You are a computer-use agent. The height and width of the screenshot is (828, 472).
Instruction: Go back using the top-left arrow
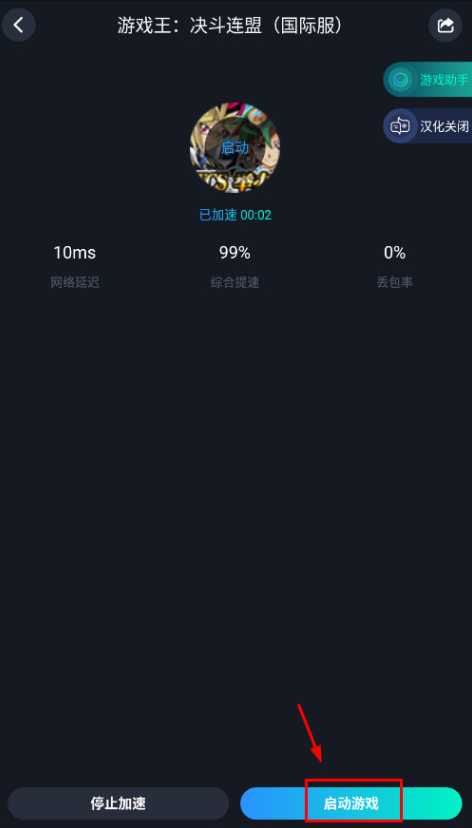pos(18,25)
